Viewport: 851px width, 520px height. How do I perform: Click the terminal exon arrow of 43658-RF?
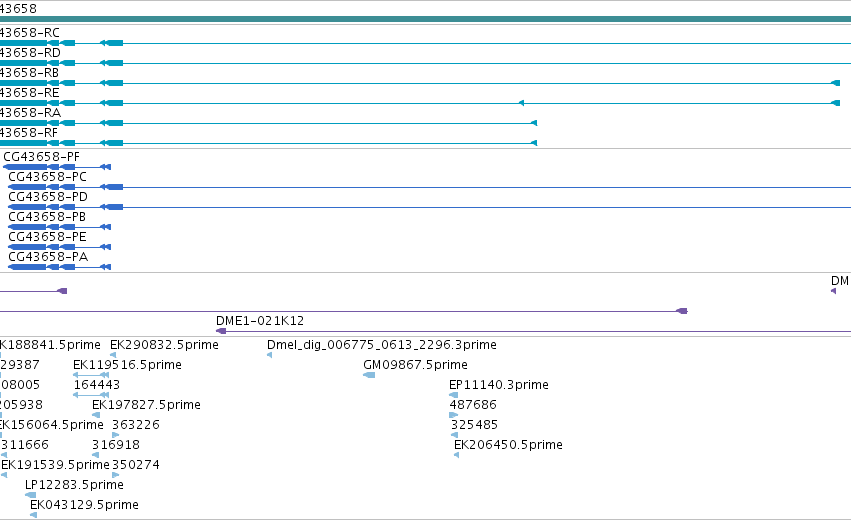click(534, 143)
